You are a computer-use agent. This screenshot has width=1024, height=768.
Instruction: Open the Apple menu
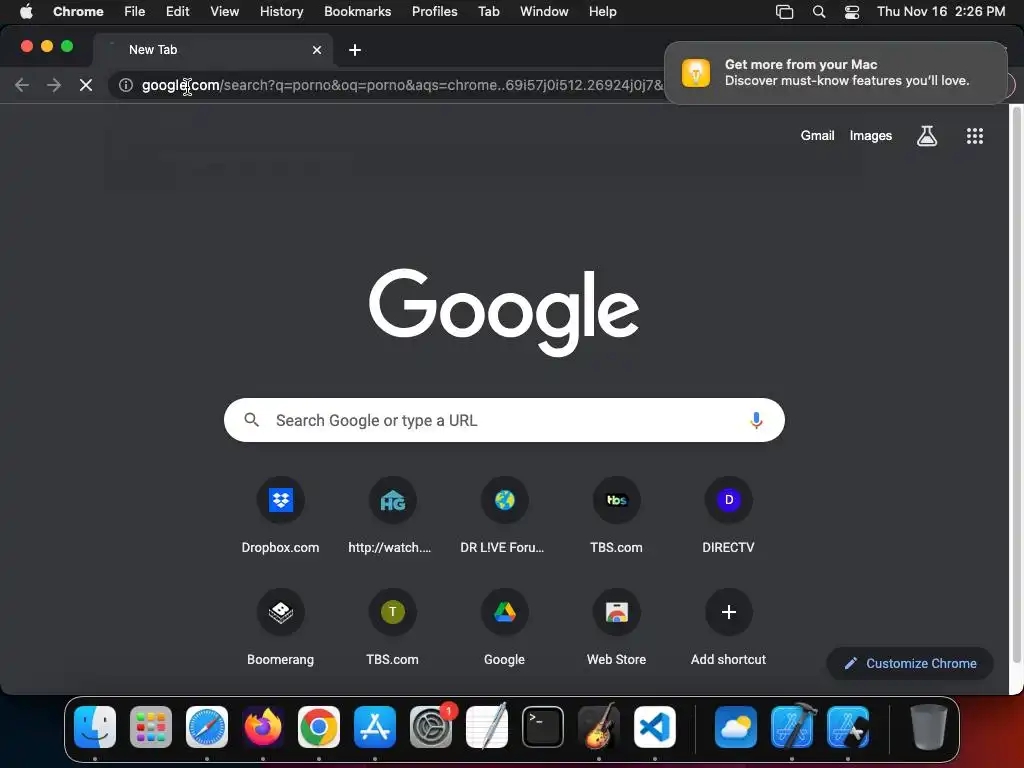click(x=26, y=11)
